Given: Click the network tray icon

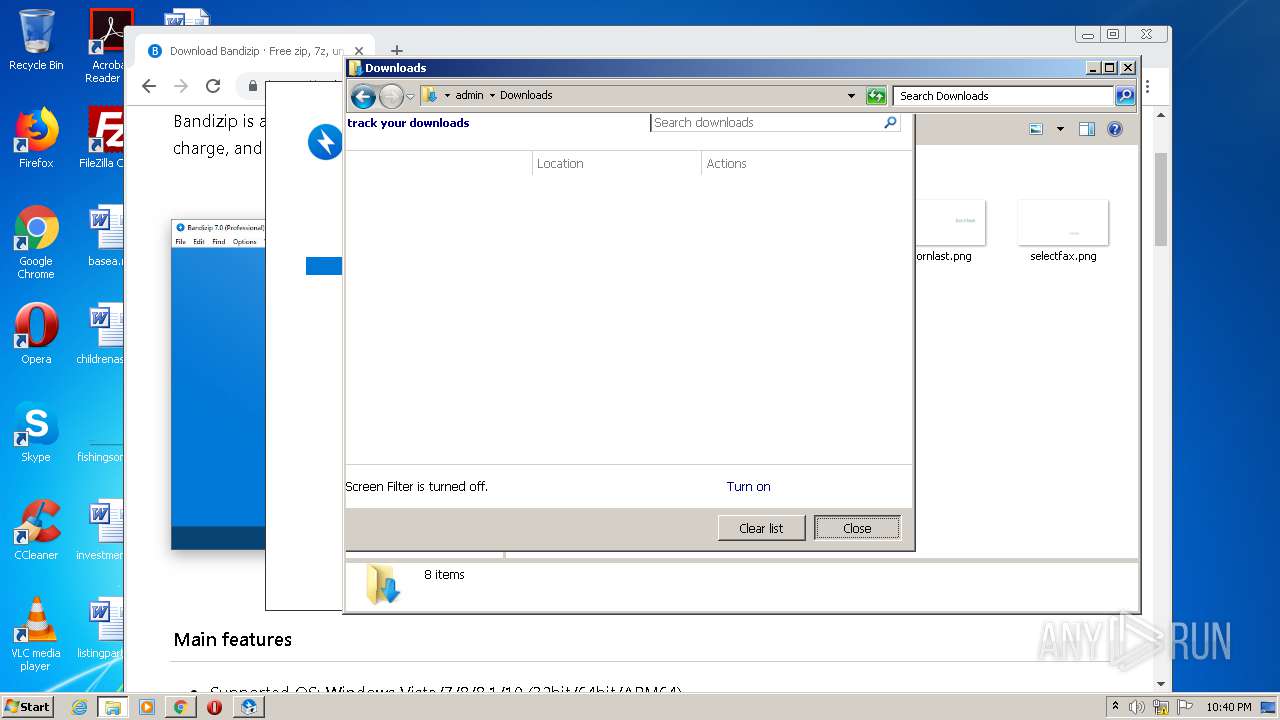Looking at the screenshot, I should (1161, 707).
